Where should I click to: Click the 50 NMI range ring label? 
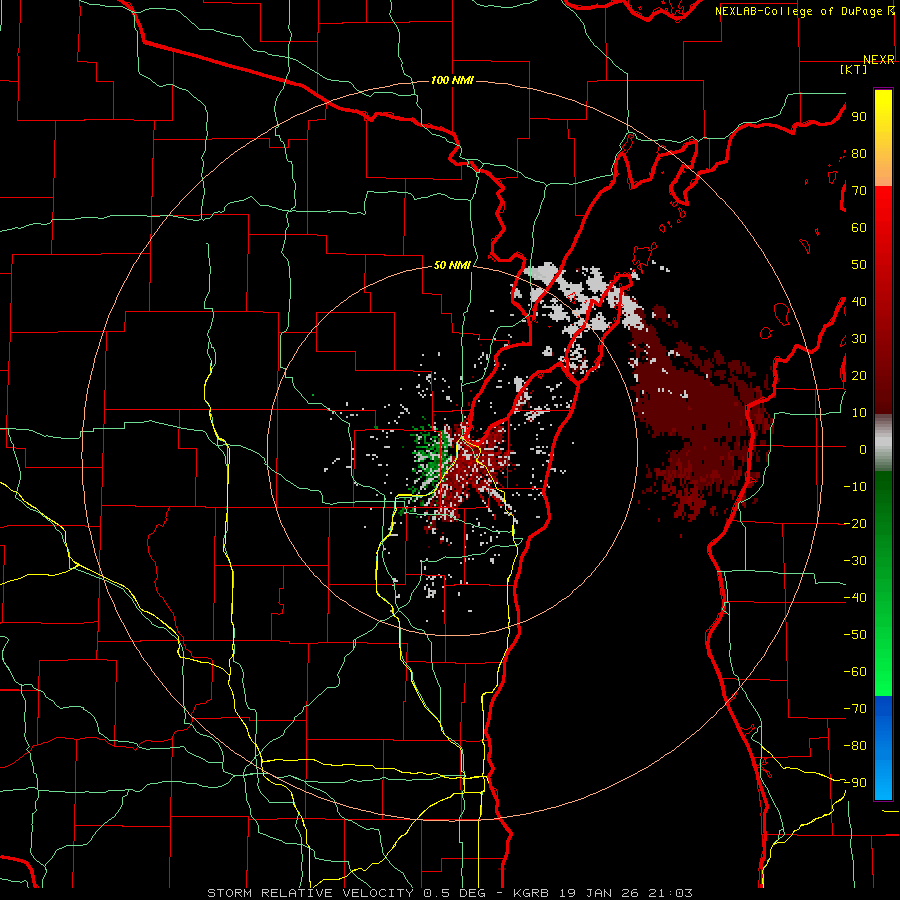click(x=452, y=265)
